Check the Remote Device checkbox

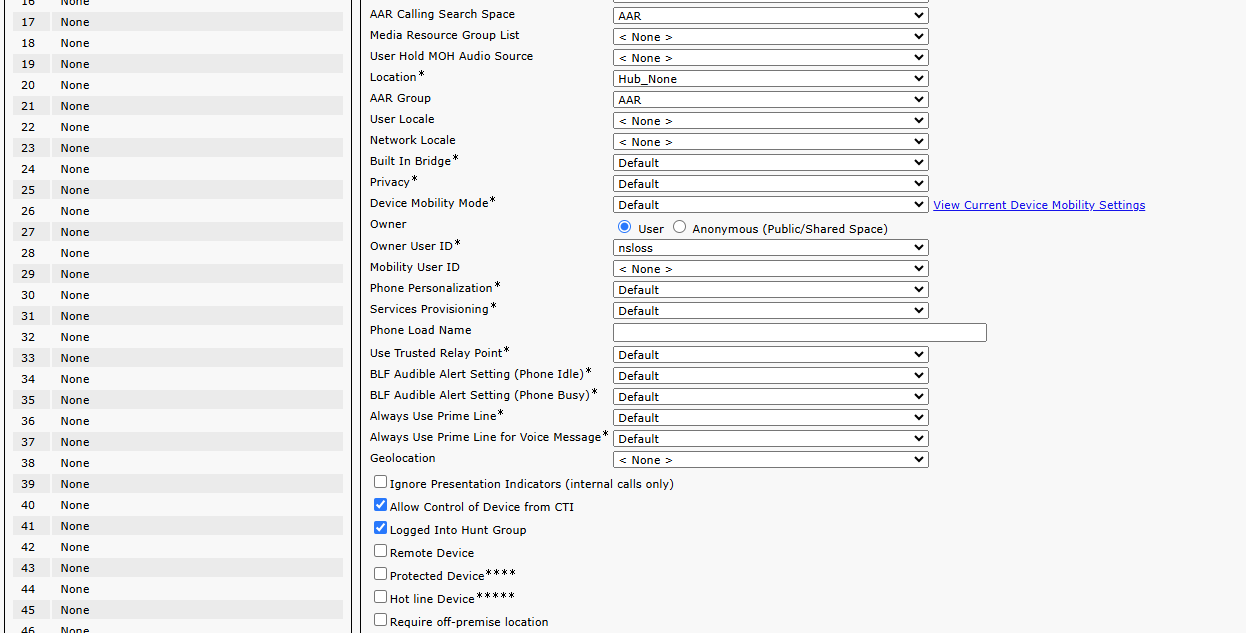(380, 551)
